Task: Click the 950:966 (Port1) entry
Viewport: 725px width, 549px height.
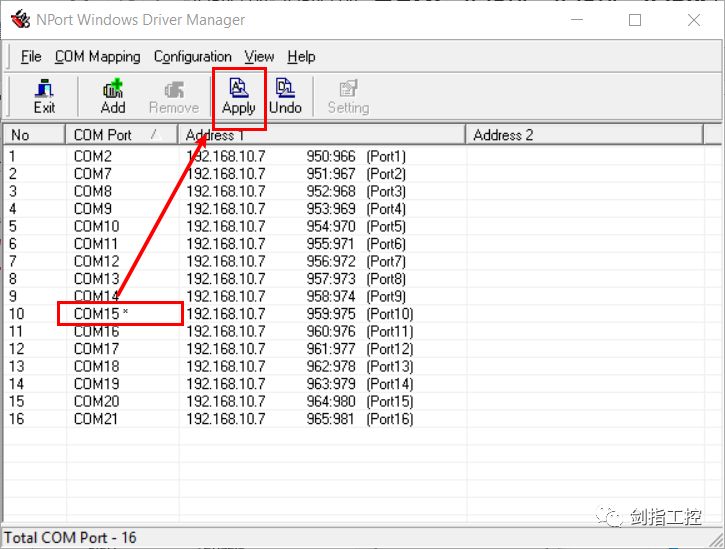Action: click(356, 156)
